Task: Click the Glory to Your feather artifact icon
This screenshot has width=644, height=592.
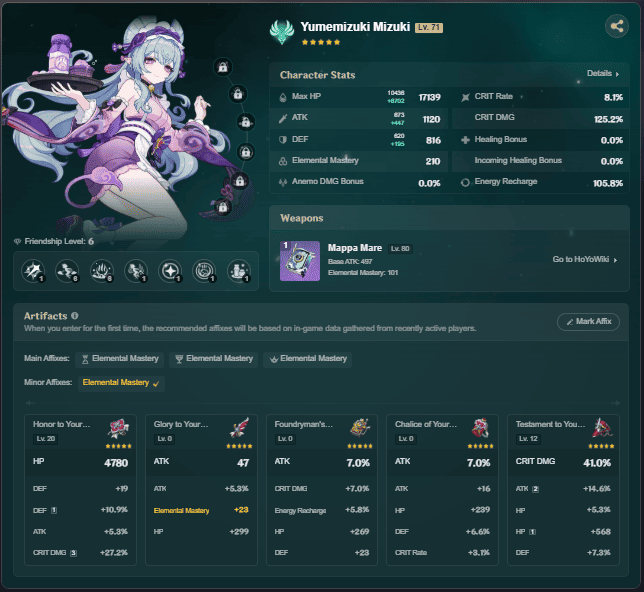Action: (239, 429)
